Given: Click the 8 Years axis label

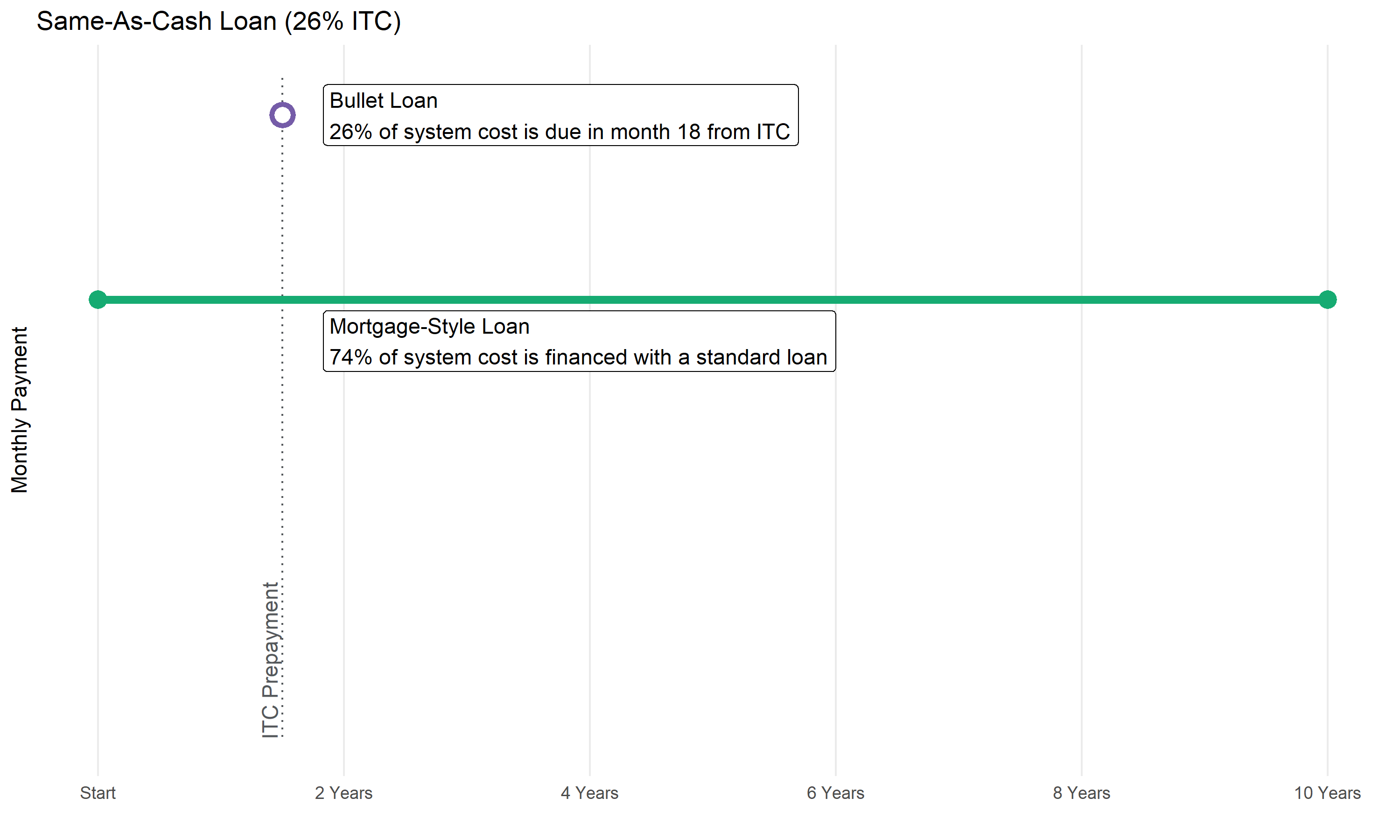Looking at the screenshot, I should coord(1081,793).
